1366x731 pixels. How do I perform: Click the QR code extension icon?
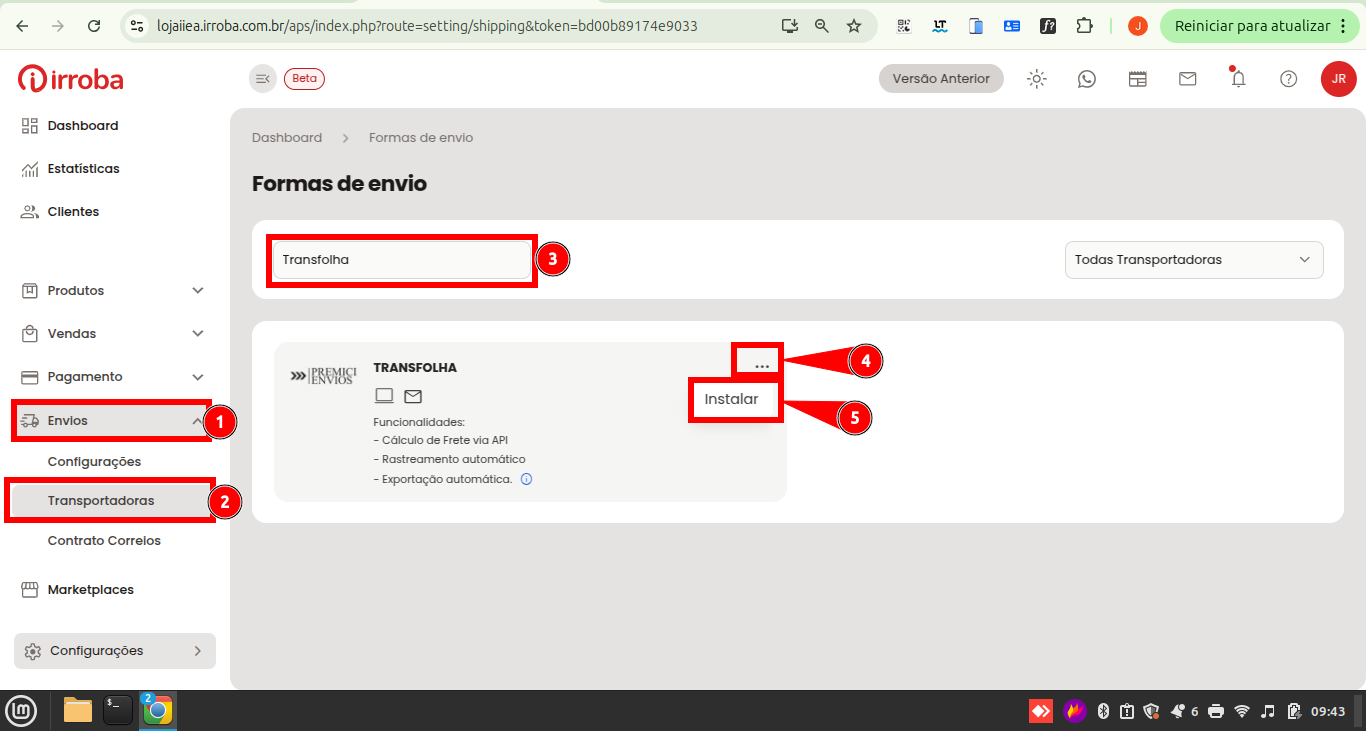click(x=904, y=26)
